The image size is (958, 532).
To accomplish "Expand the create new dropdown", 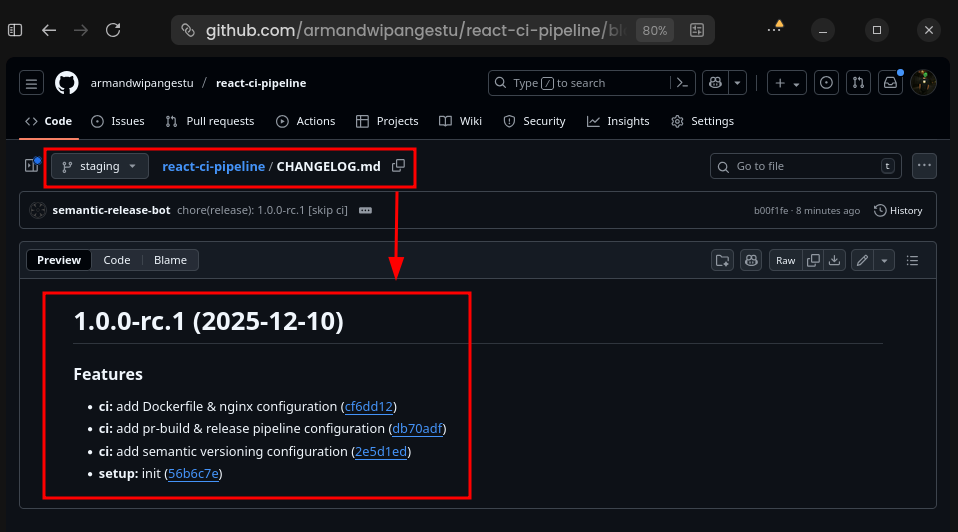I will (x=787, y=83).
